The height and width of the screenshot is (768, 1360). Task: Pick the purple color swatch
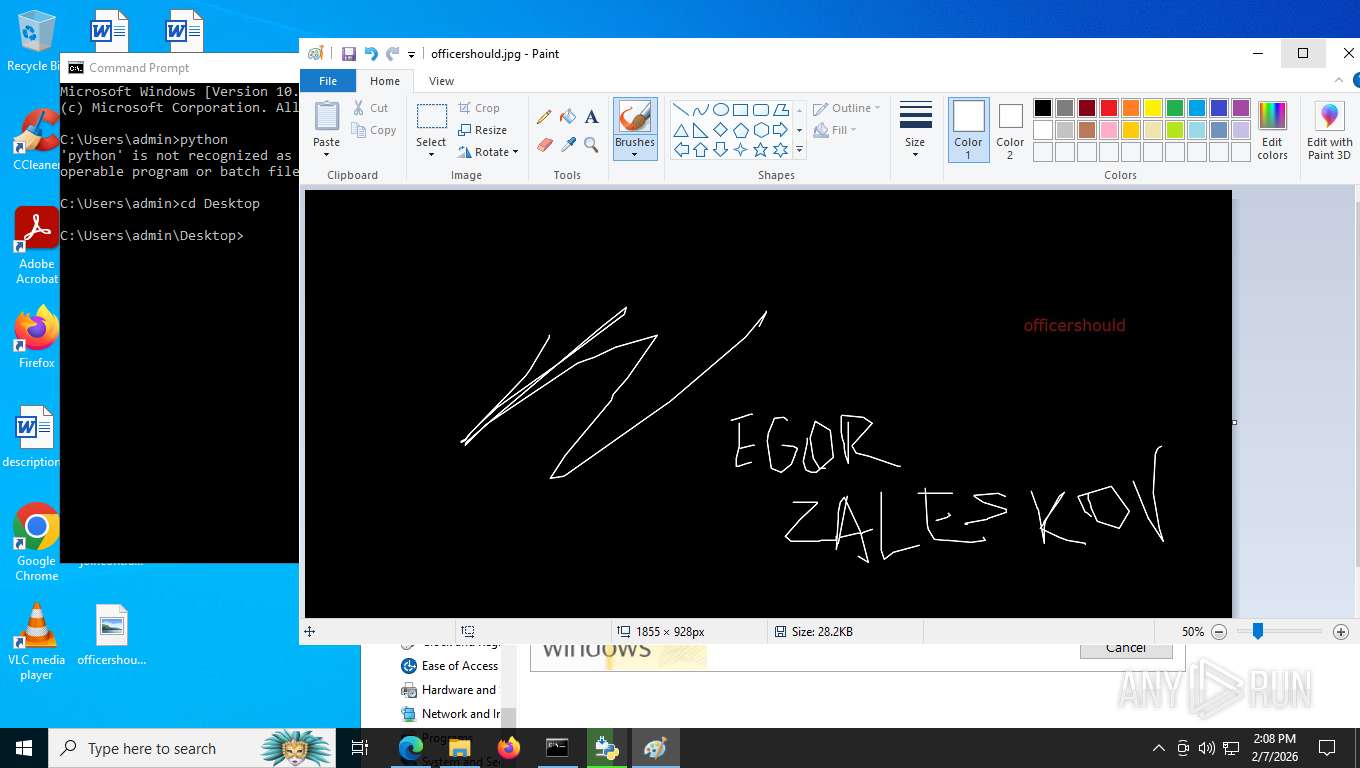pyautogui.click(x=1241, y=108)
